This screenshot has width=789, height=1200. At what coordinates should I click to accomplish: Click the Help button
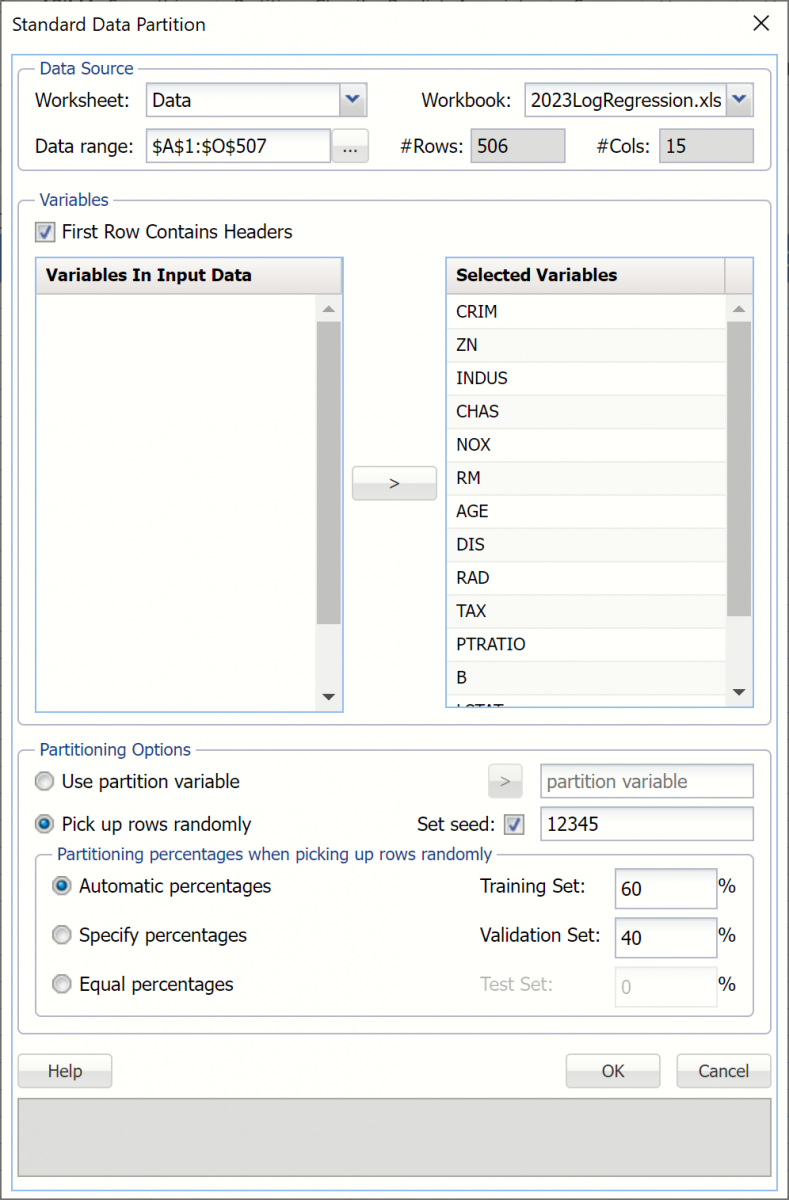pyautogui.click(x=65, y=1071)
